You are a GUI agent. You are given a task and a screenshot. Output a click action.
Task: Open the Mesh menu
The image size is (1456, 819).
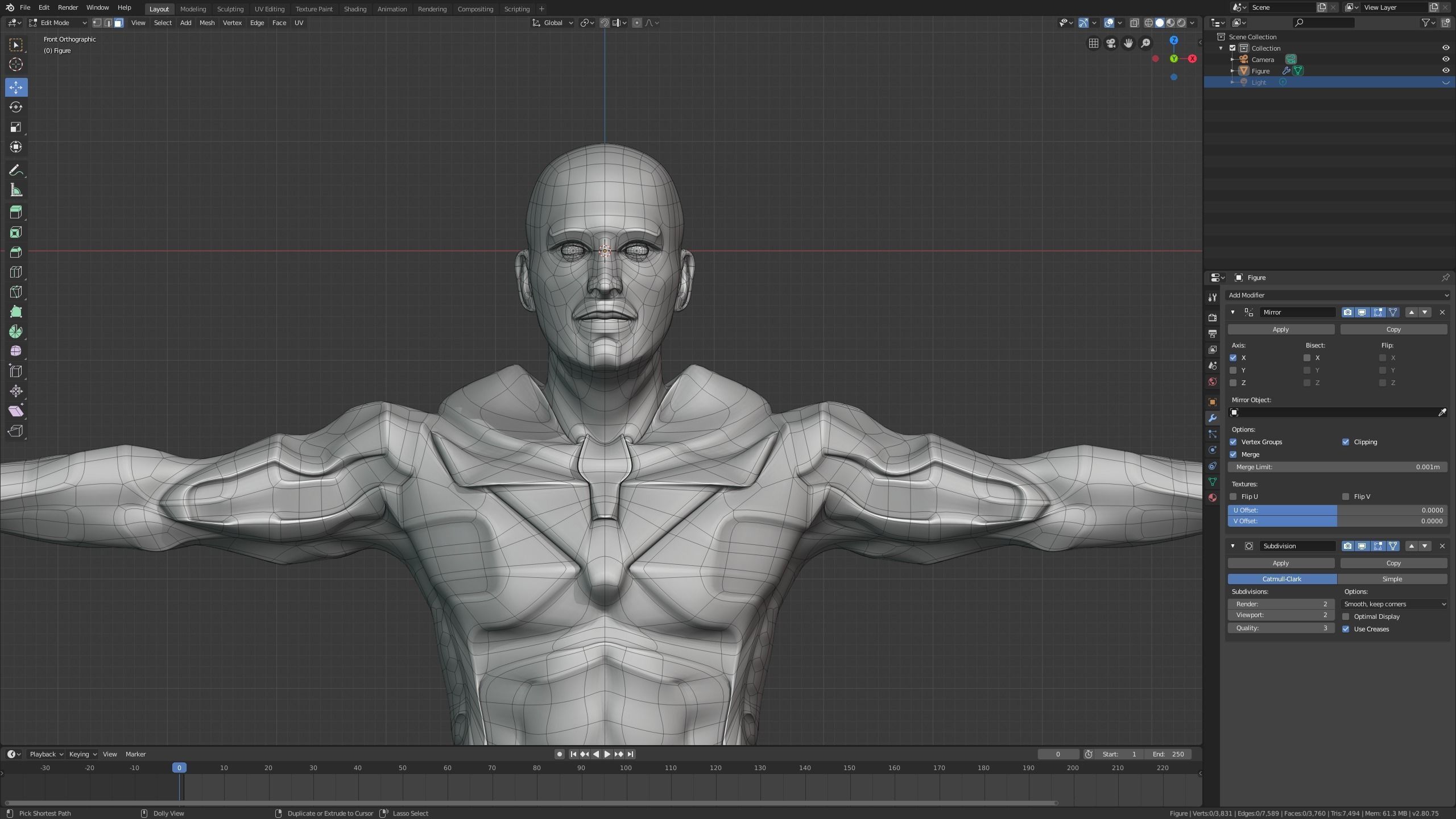[x=206, y=23]
